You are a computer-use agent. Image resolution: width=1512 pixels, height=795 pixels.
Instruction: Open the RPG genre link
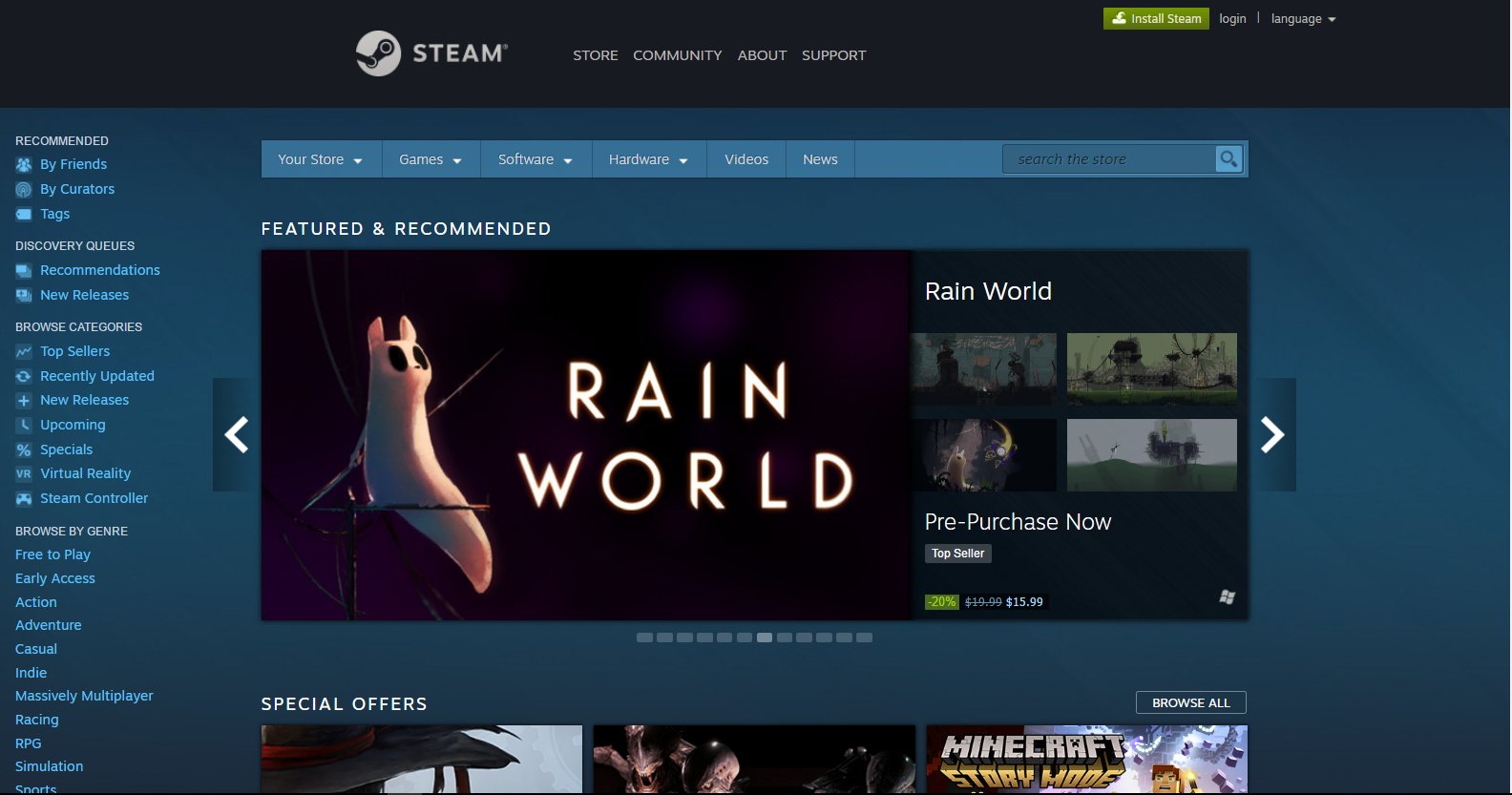click(x=29, y=743)
